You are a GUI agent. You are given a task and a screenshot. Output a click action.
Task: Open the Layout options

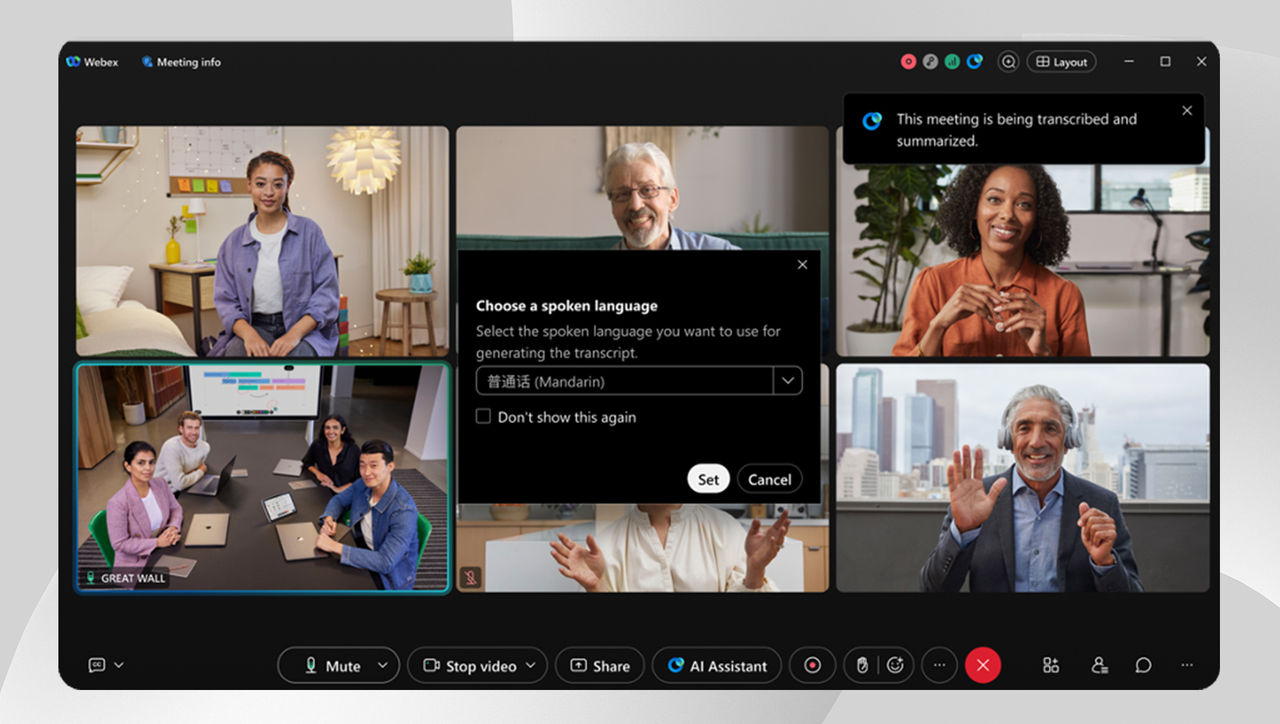tap(1061, 62)
